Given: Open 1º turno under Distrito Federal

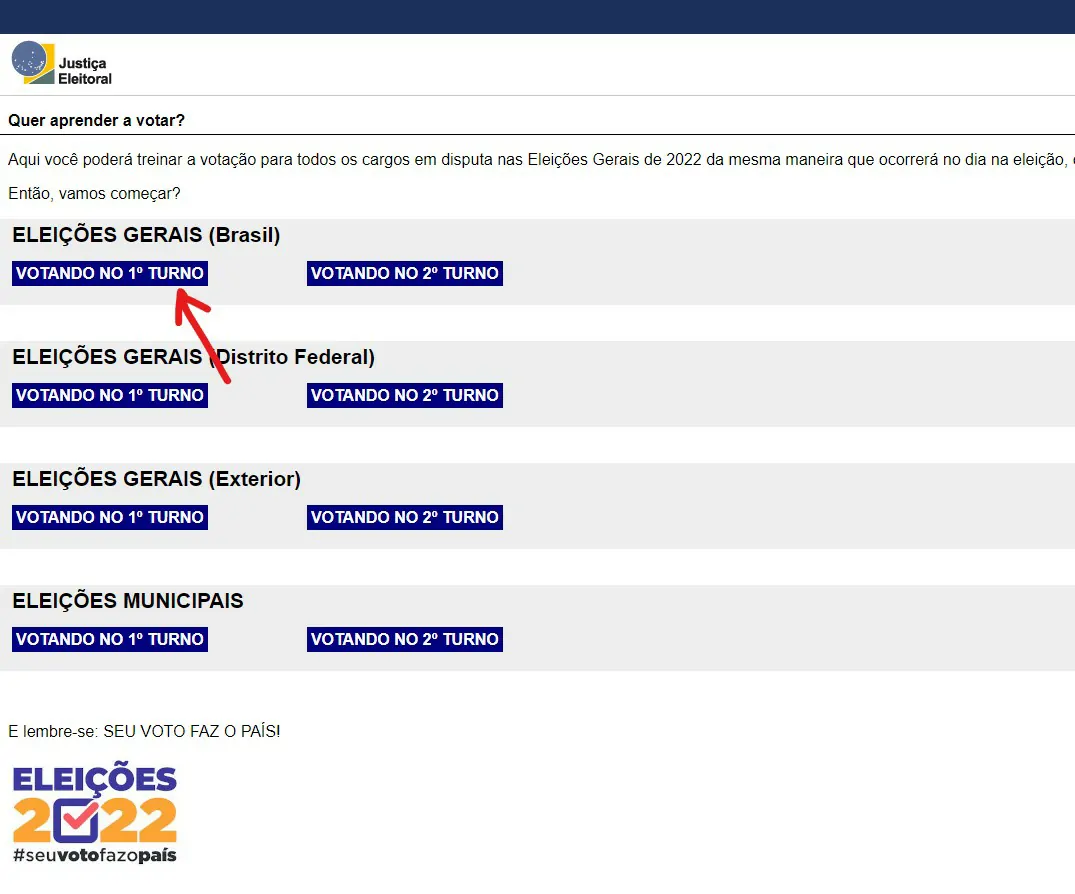Looking at the screenshot, I should 110,396.
